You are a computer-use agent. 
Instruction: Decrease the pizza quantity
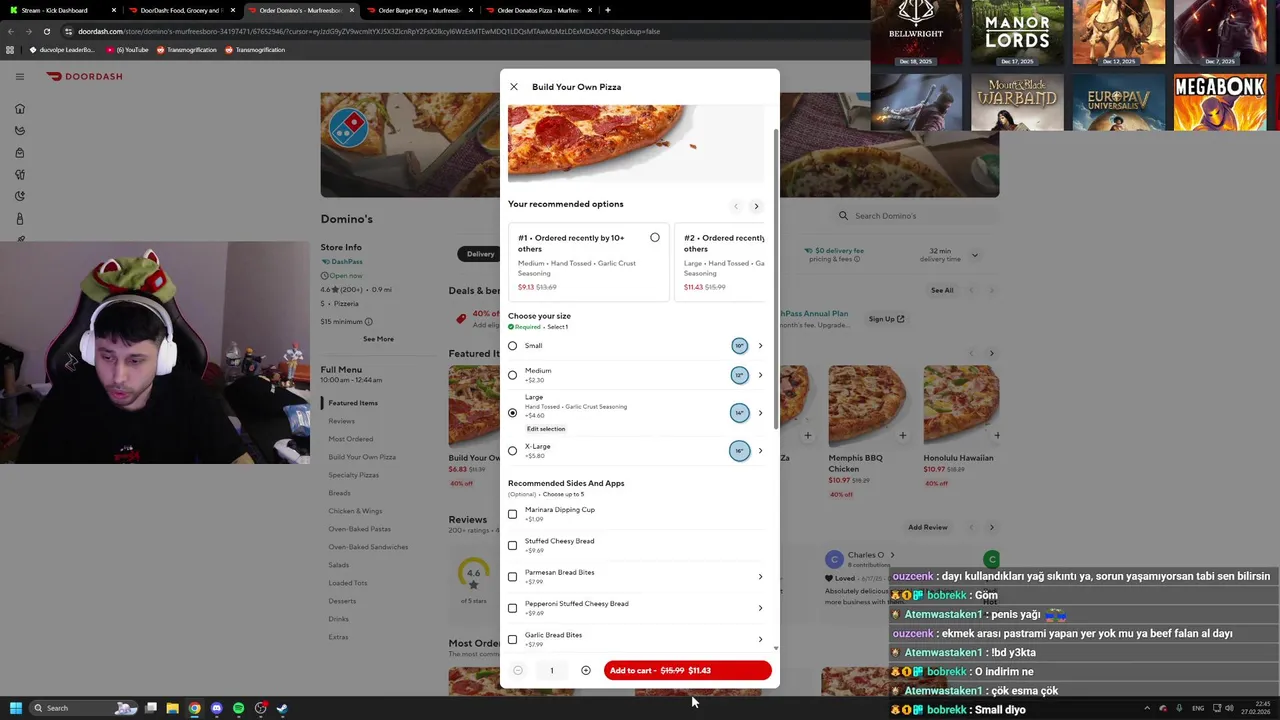(x=518, y=671)
